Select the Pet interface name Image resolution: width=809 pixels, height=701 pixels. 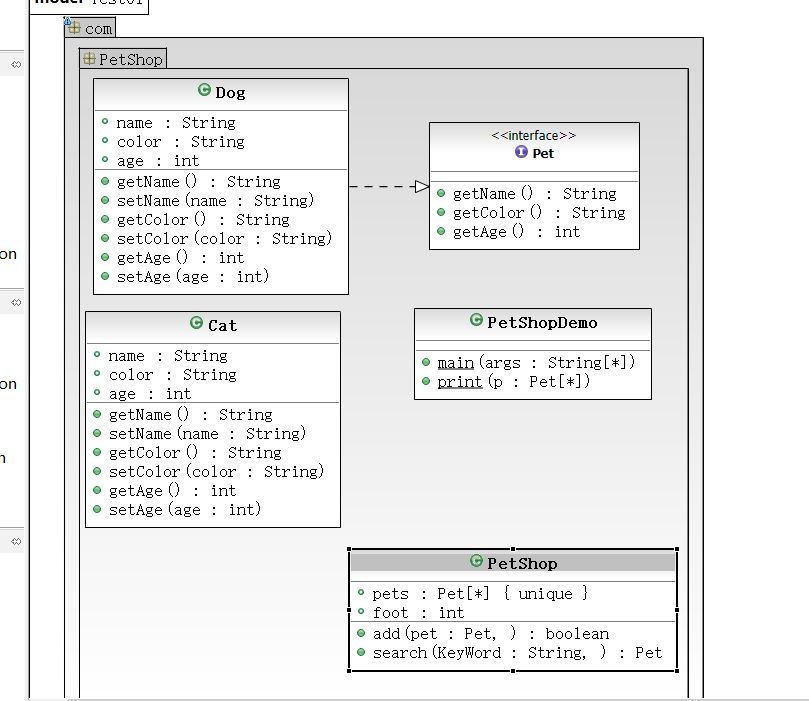(x=543, y=153)
